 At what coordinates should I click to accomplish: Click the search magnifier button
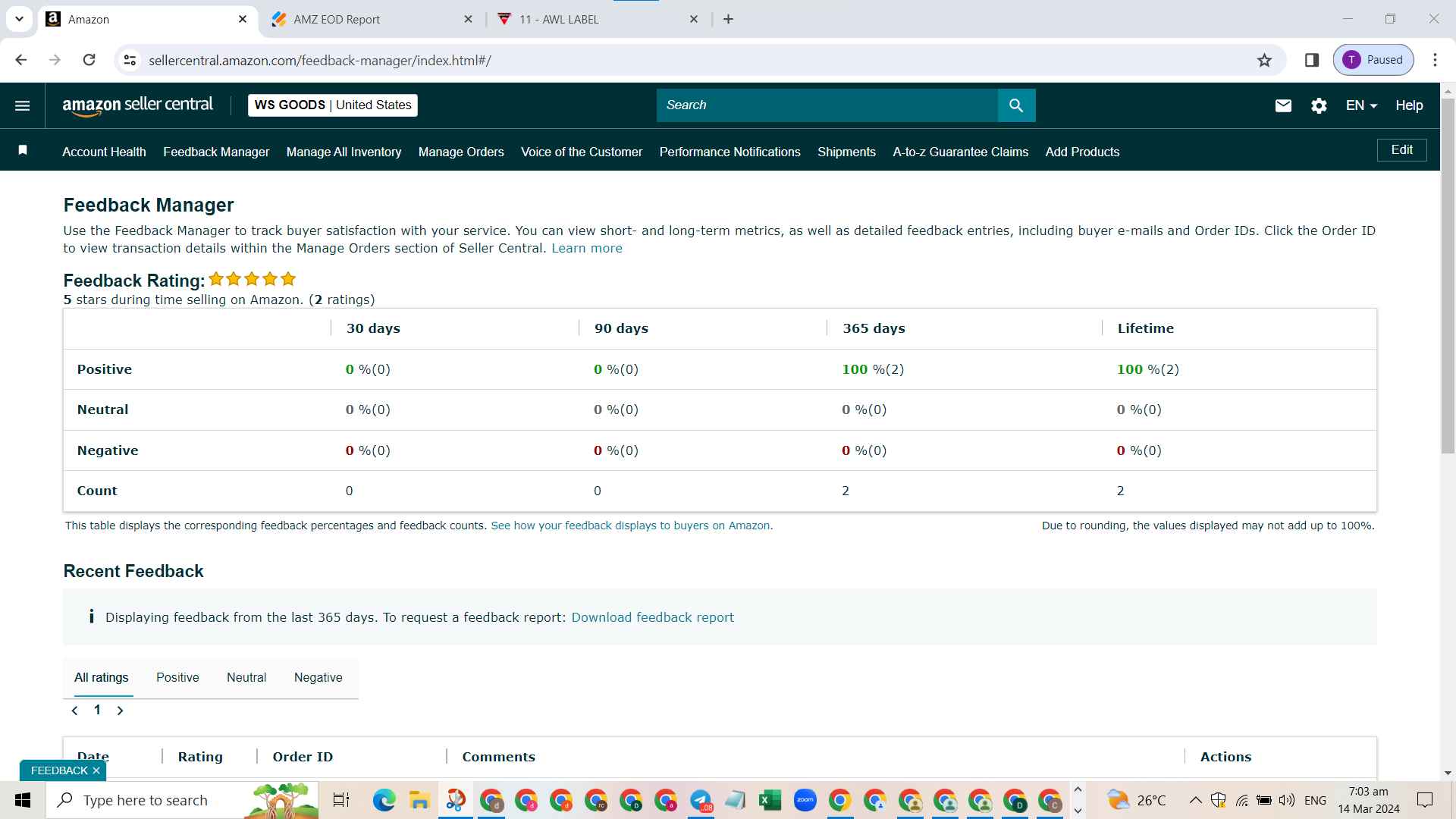click(1016, 105)
